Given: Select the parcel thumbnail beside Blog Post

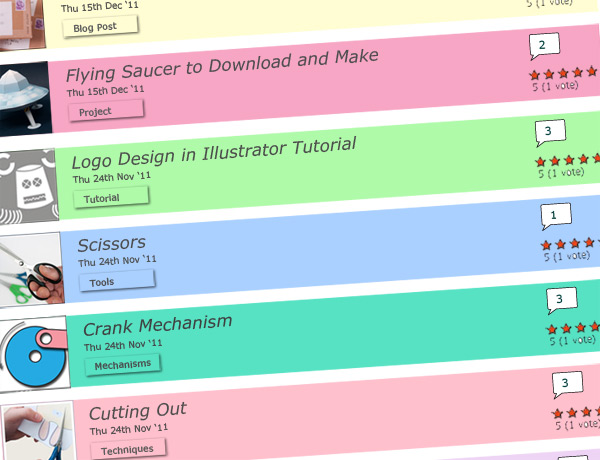Looking at the screenshot, I should 22,23.
